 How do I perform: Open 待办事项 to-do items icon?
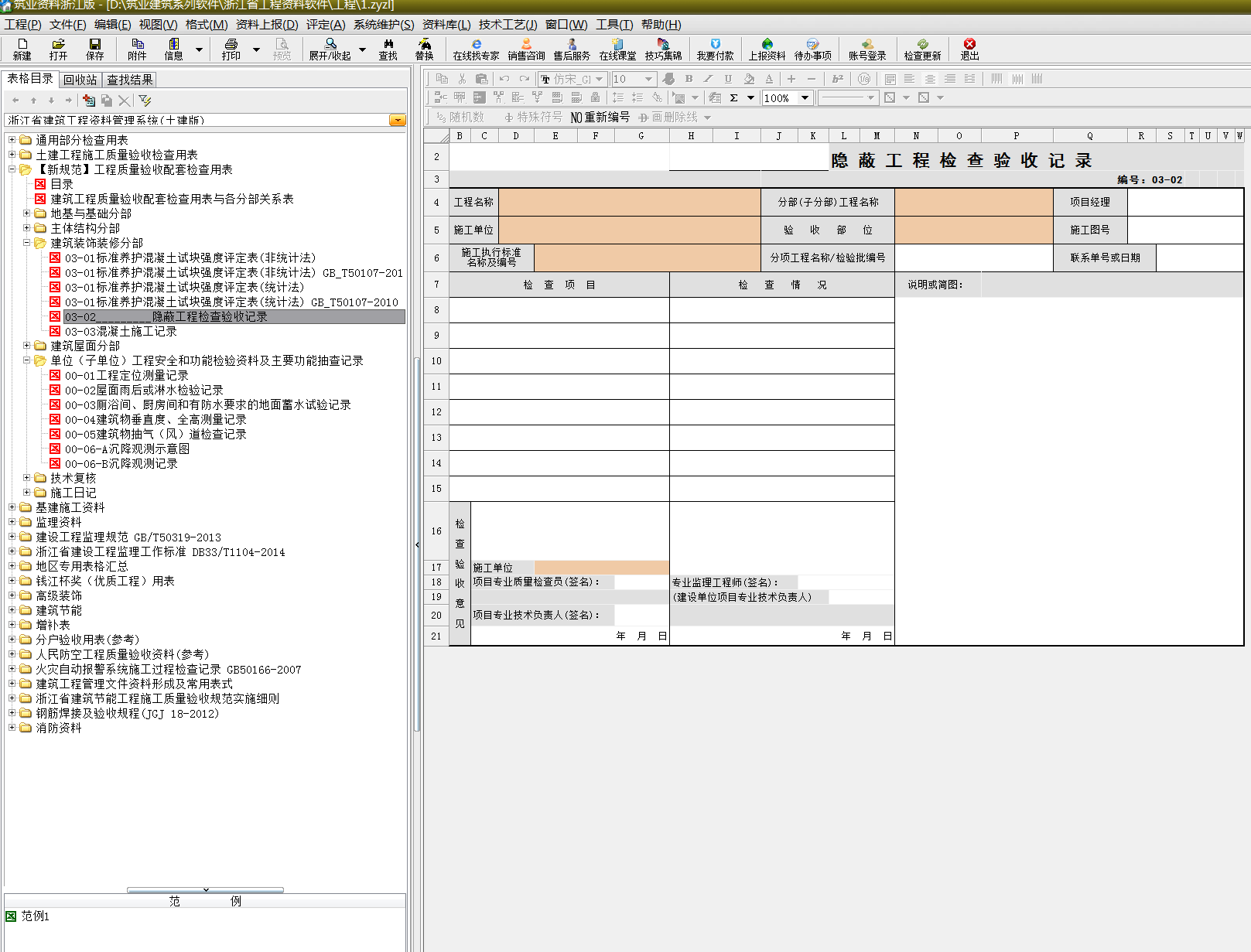pos(813,49)
